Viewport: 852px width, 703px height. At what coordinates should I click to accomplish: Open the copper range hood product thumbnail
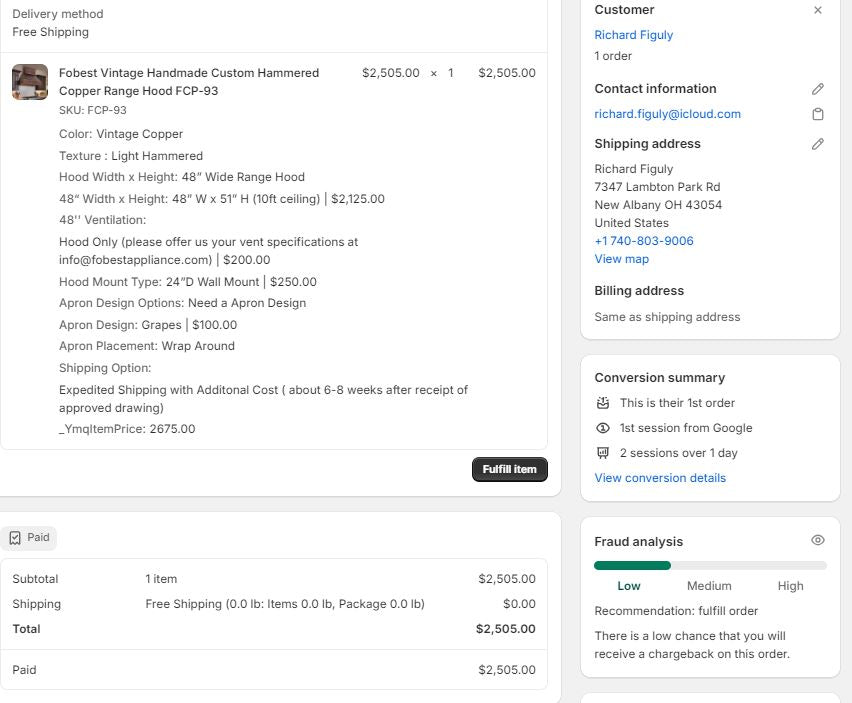[30, 82]
